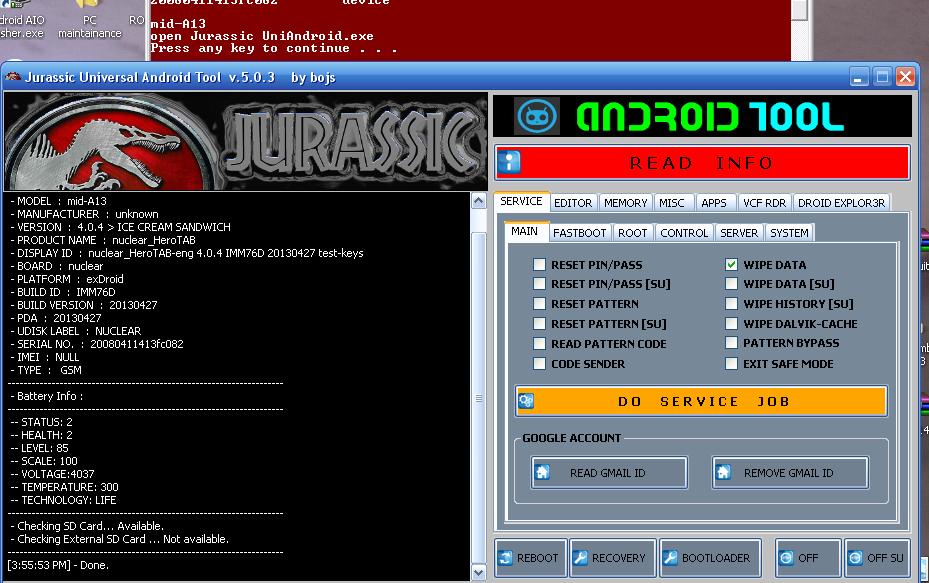
Task: Click the REBOOT icon button
Action: pos(504,558)
